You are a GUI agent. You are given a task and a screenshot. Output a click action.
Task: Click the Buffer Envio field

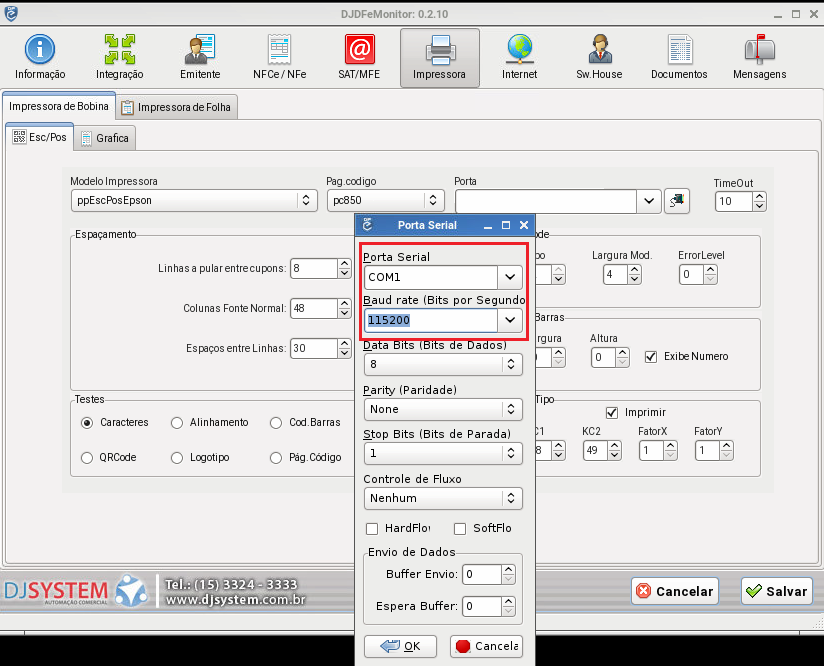point(482,575)
